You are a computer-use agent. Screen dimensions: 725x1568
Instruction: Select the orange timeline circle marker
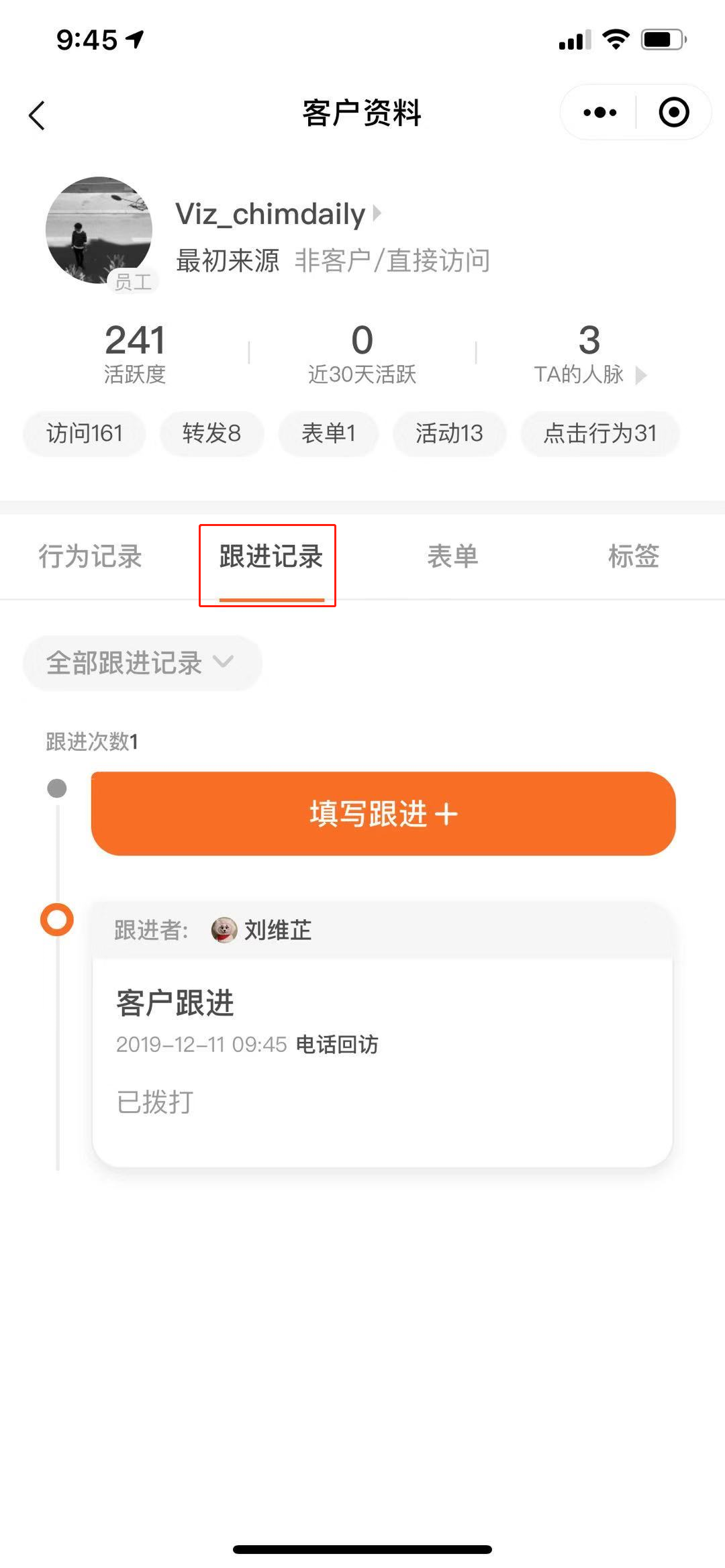coord(57,919)
